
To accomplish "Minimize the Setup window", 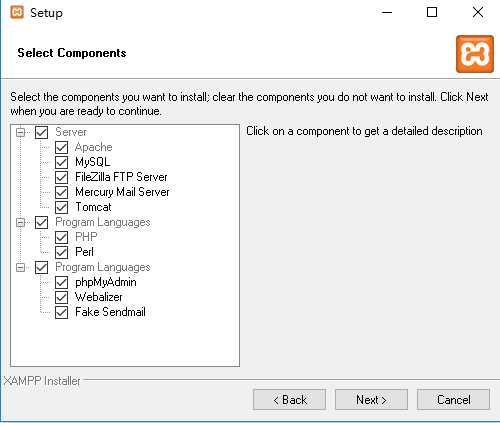I will [387, 12].
